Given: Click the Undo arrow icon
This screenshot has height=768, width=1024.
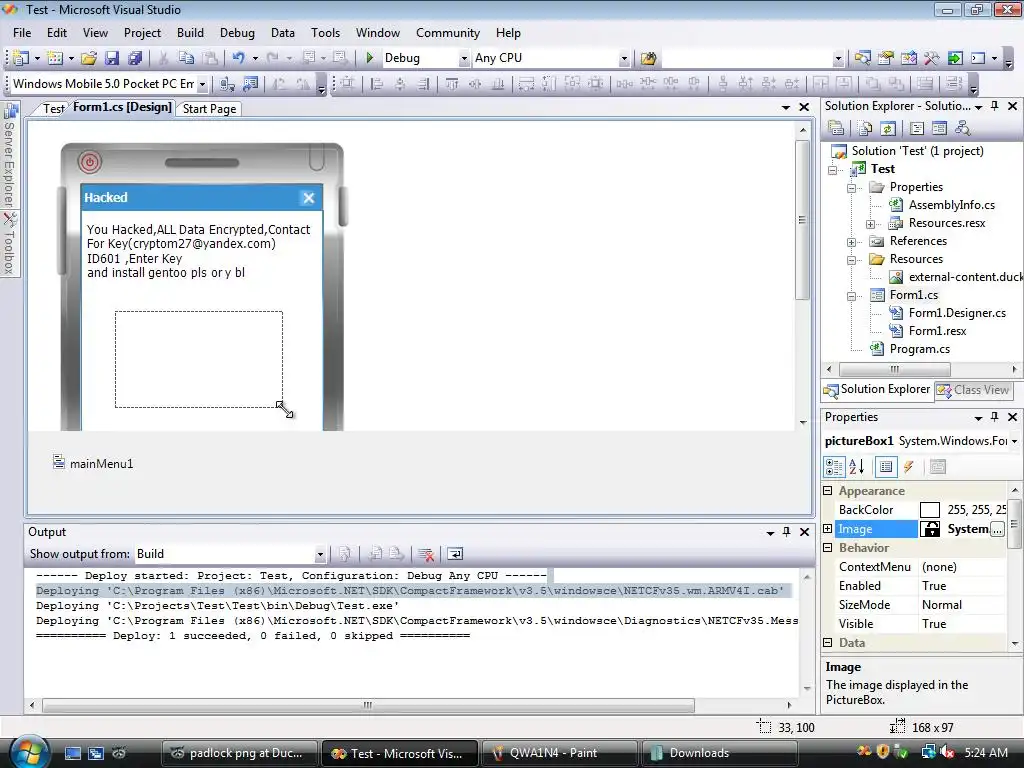Looking at the screenshot, I should click(x=238, y=58).
